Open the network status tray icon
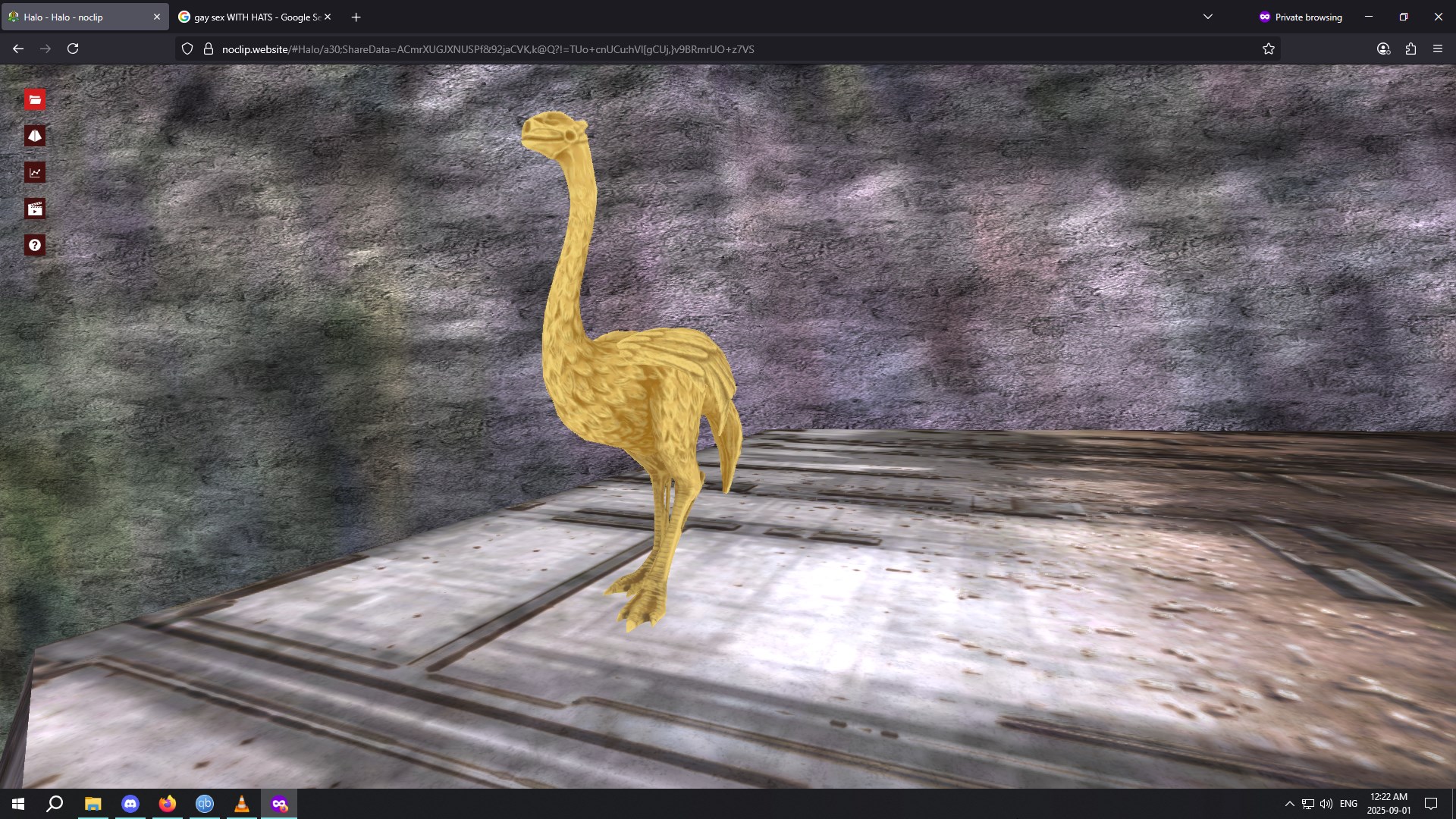This screenshot has height=819, width=1456. 1308,804
